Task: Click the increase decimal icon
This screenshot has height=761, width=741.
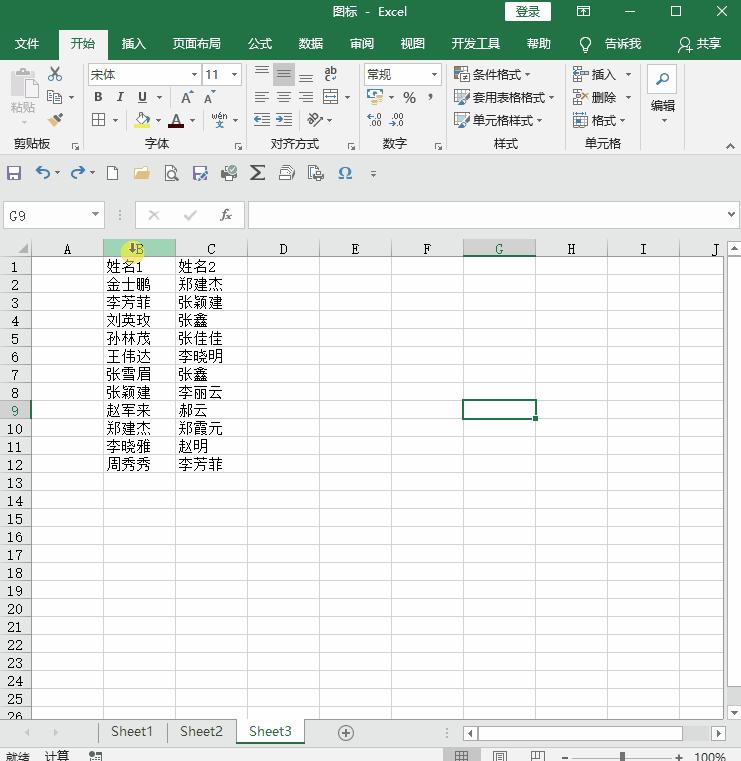Action: point(374,120)
